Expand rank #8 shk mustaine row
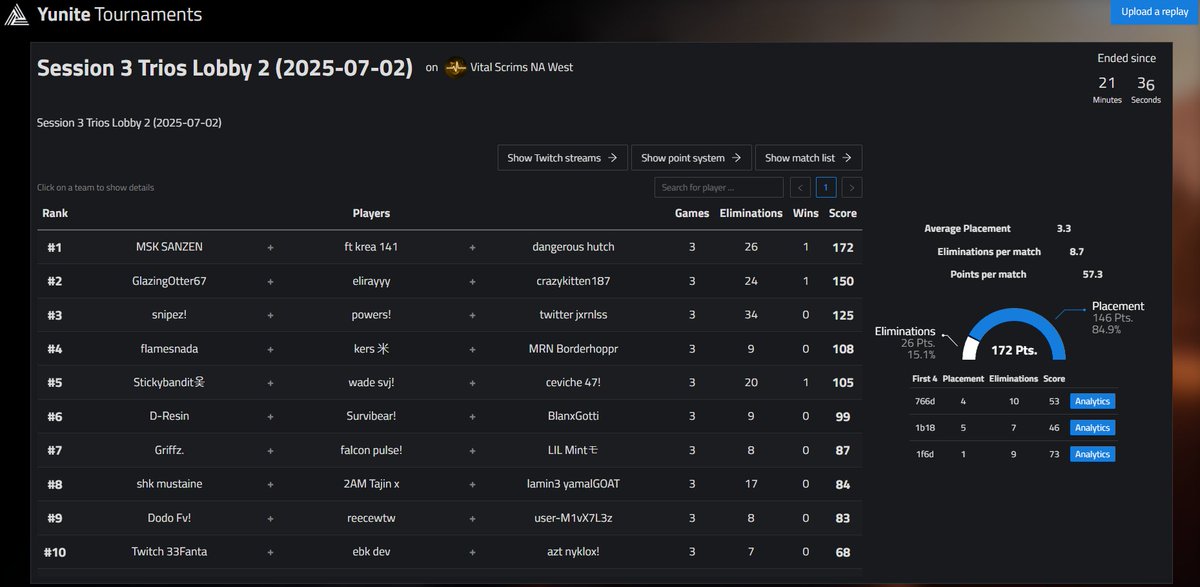 tap(448, 484)
